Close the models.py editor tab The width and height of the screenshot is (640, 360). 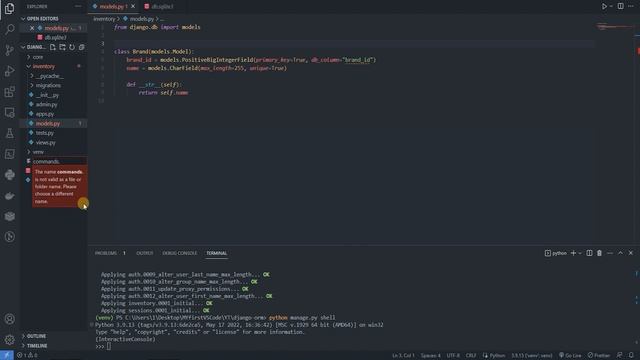coord(133,7)
